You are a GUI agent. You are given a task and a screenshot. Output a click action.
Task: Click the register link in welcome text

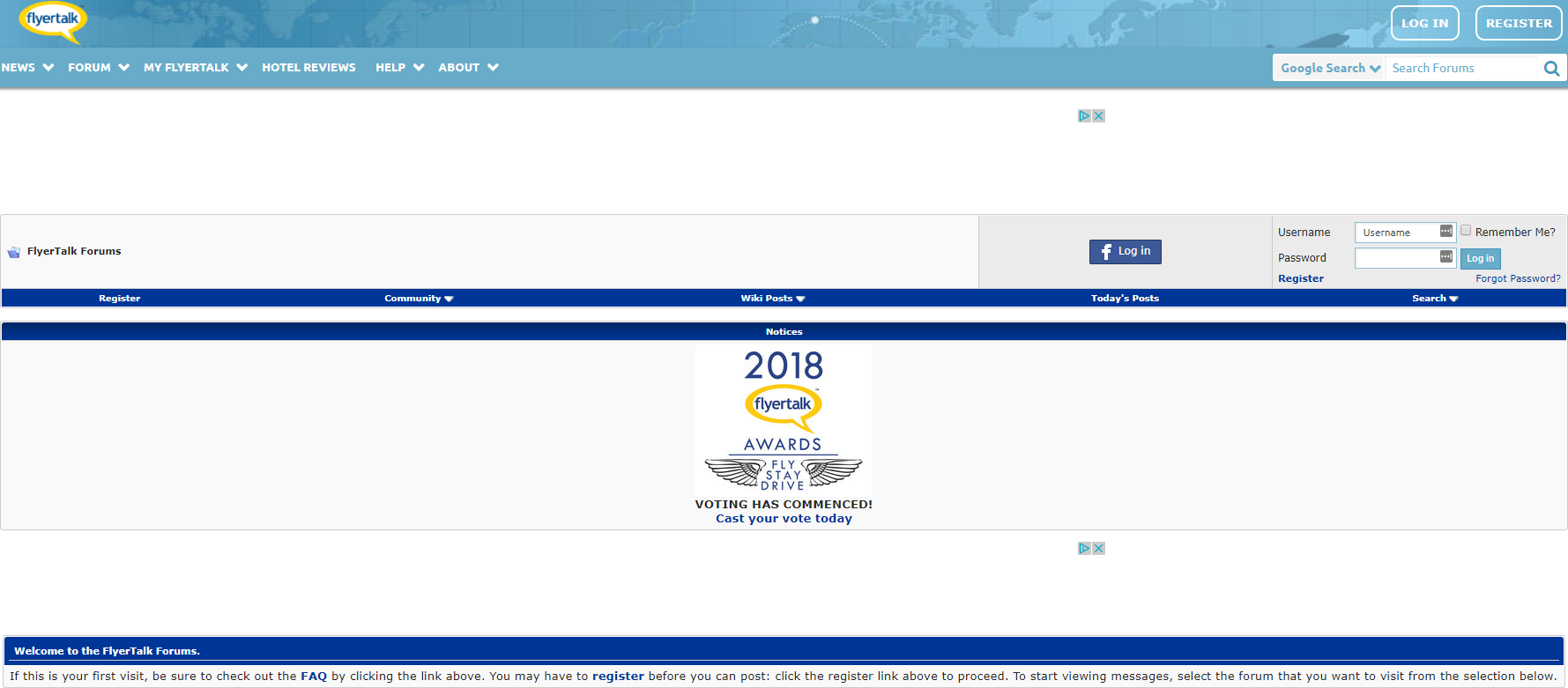click(618, 677)
